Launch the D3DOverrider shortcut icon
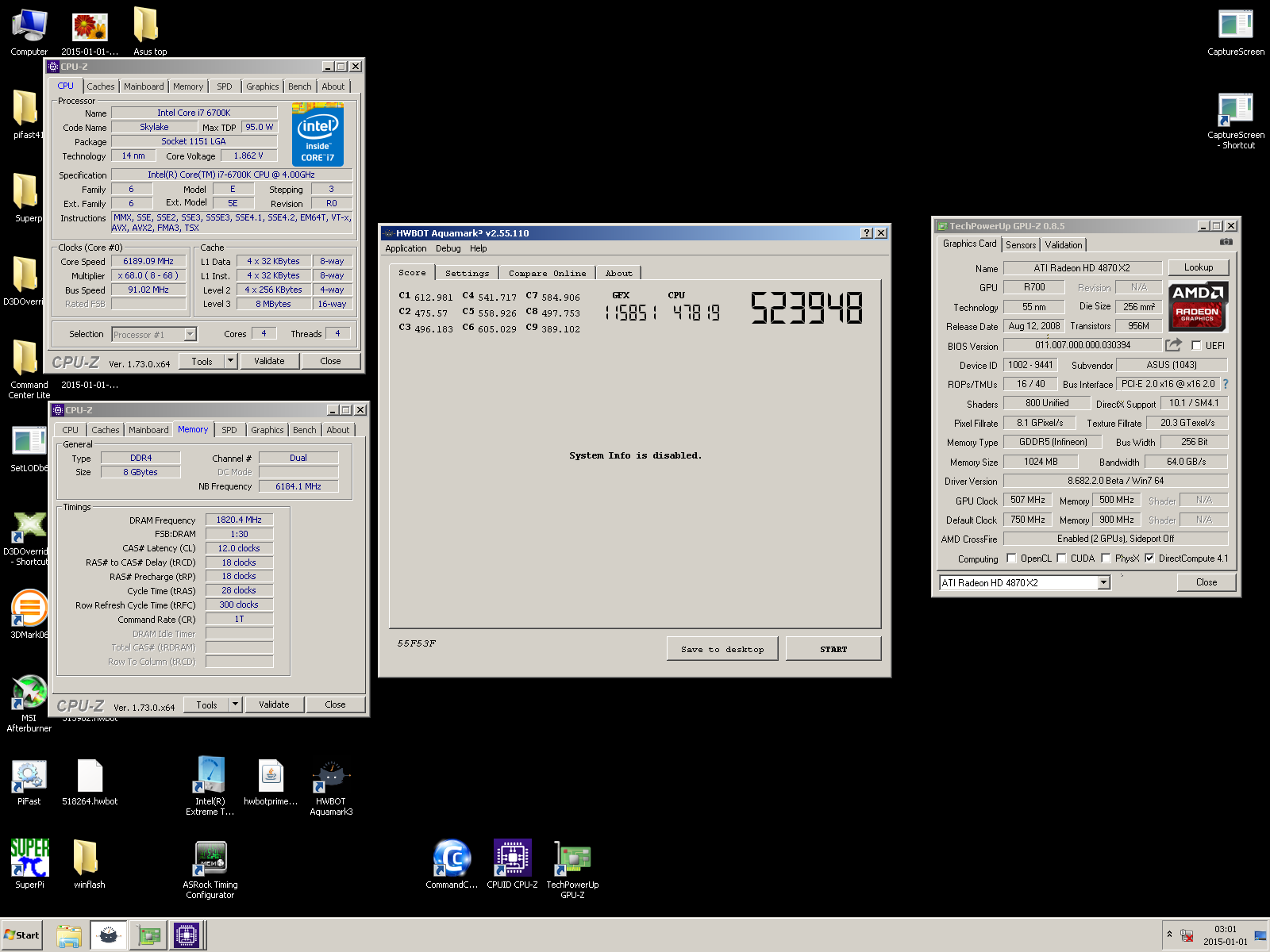This screenshot has width=1270, height=952. click(29, 539)
